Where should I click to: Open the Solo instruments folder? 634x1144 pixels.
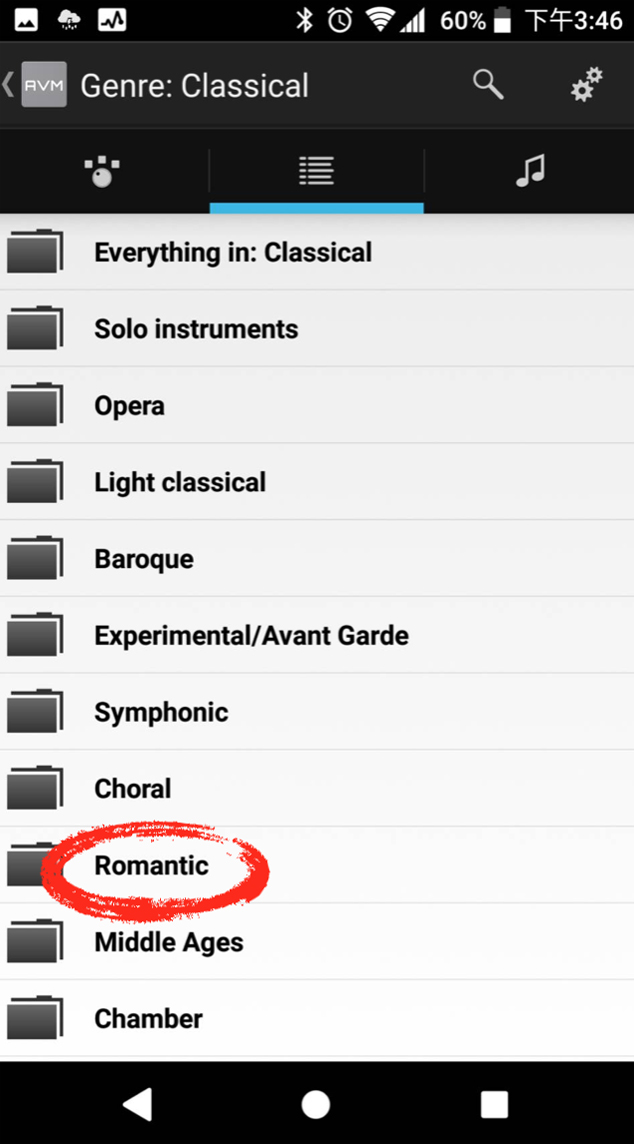[x=317, y=328]
